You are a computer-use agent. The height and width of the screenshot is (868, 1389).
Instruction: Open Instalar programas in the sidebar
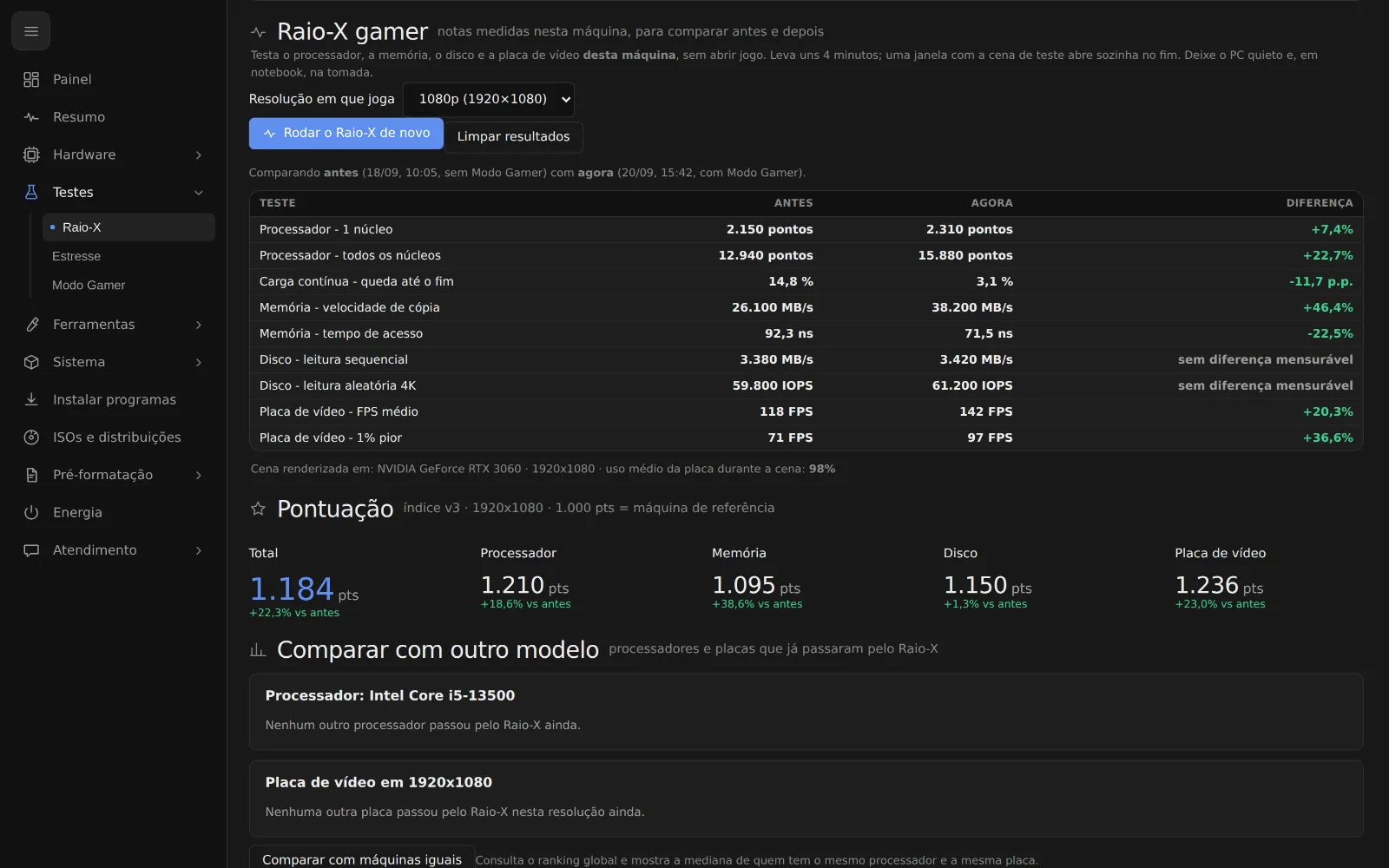pyautogui.click(x=113, y=399)
